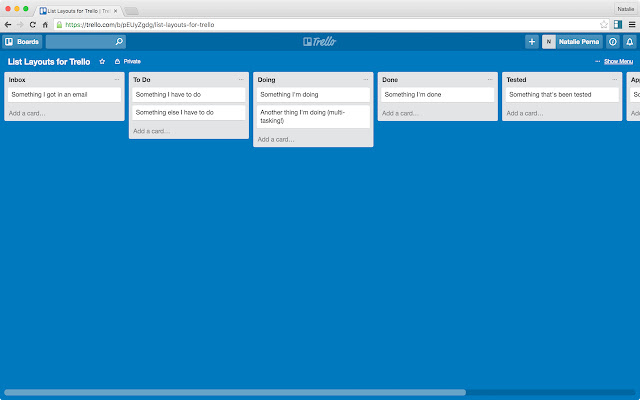Viewport: 640px width, 400px height.
Task: Add a card to To Do list
Action: tap(151, 131)
